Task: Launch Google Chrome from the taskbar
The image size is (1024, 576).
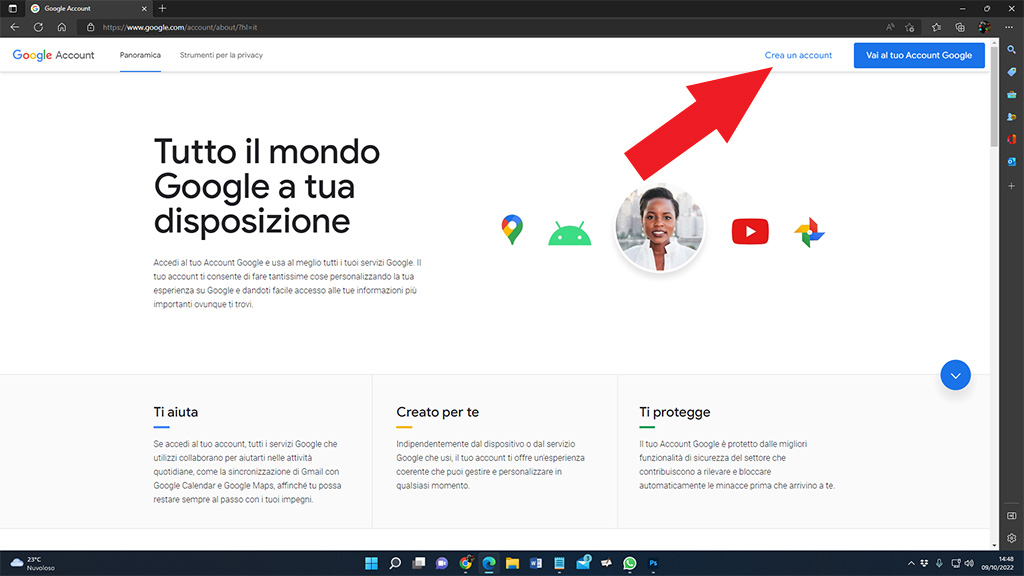Action: pyautogui.click(x=466, y=563)
